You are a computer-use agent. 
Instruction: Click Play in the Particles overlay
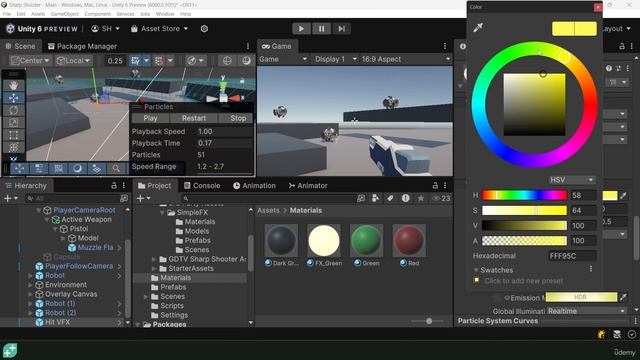coord(150,118)
